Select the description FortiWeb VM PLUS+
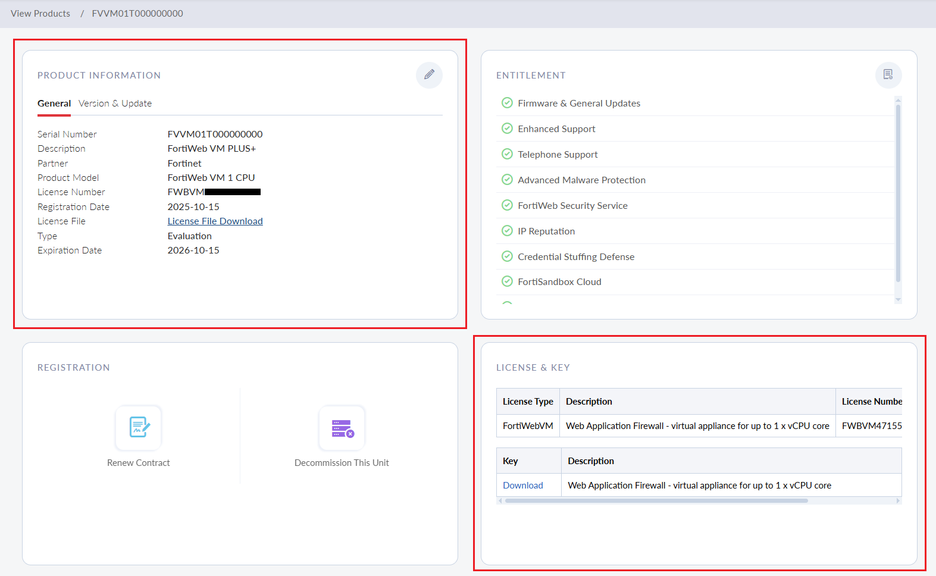Image resolution: width=936 pixels, height=576 pixels. coord(211,149)
